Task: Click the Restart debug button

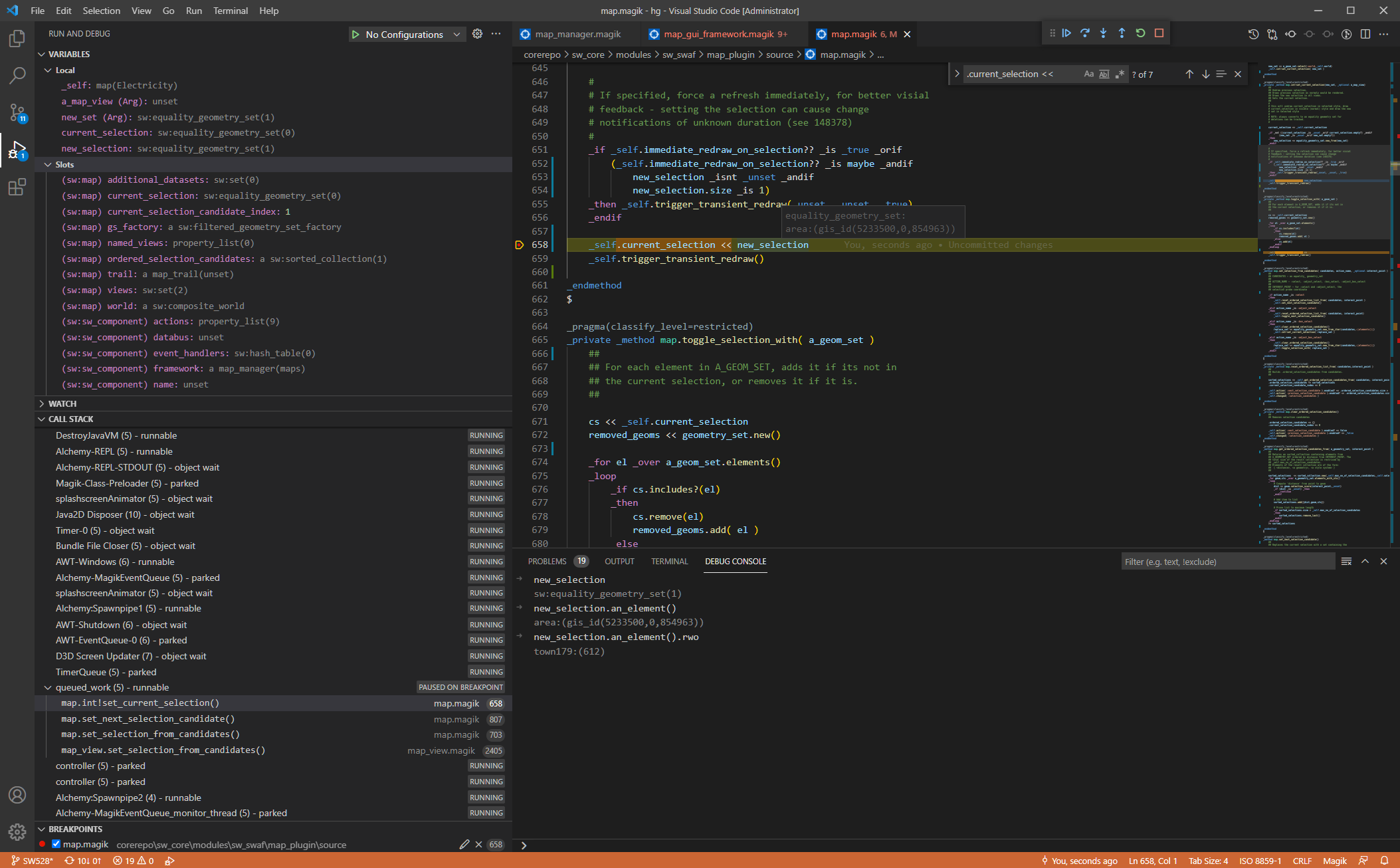Action: pos(1140,33)
